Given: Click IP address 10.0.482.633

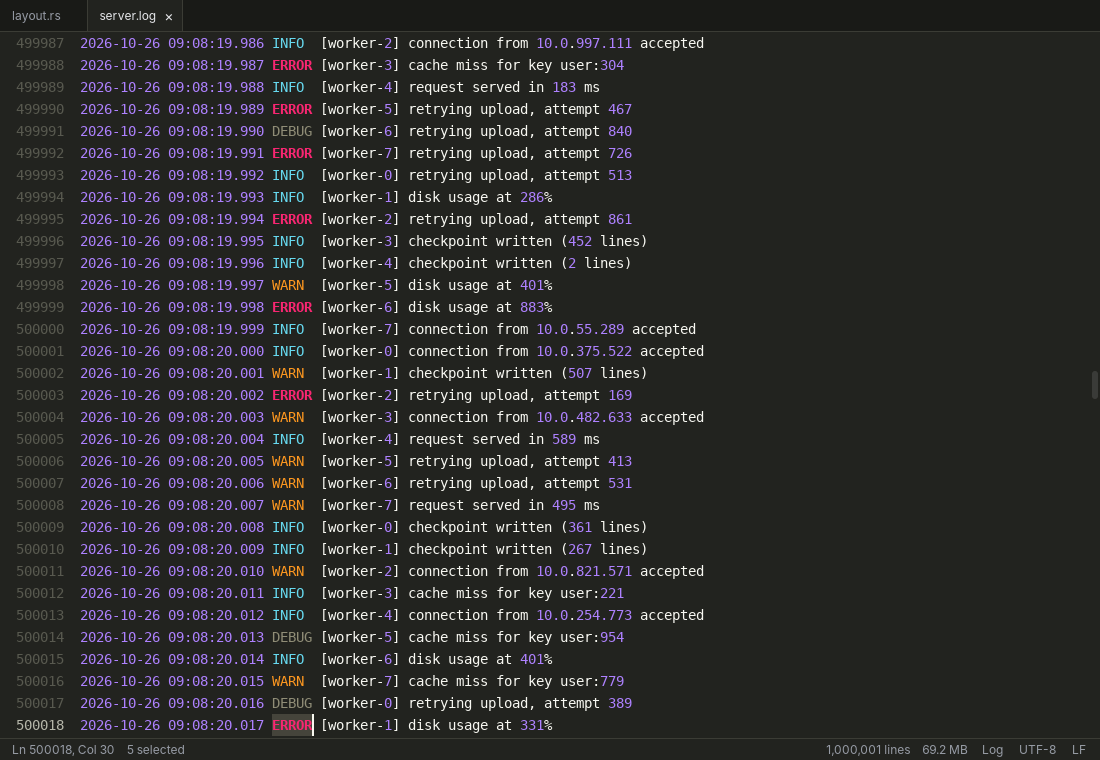Looking at the screenshot, I should (584, 417).
